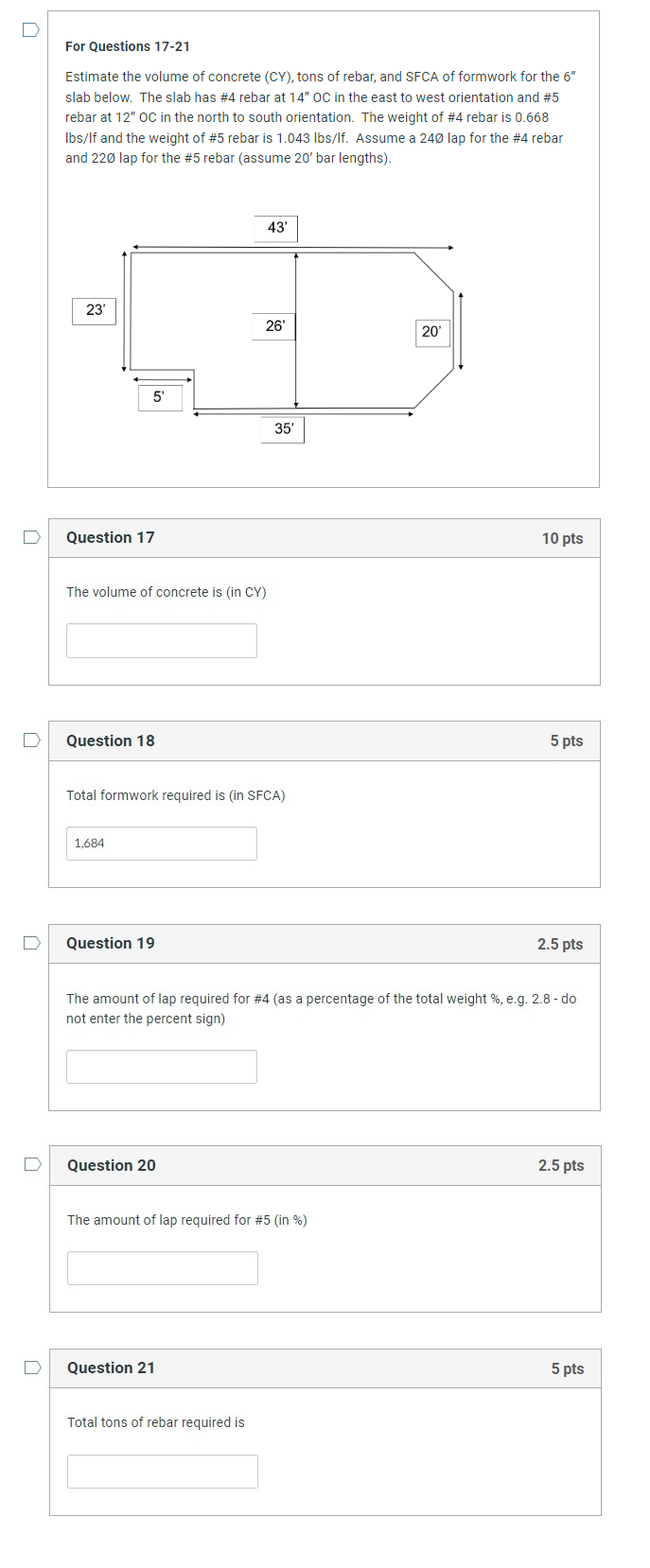Flag Question 20 with the bookmark pin icon
Screen dimensions: 650x1568
point(31,1164)
